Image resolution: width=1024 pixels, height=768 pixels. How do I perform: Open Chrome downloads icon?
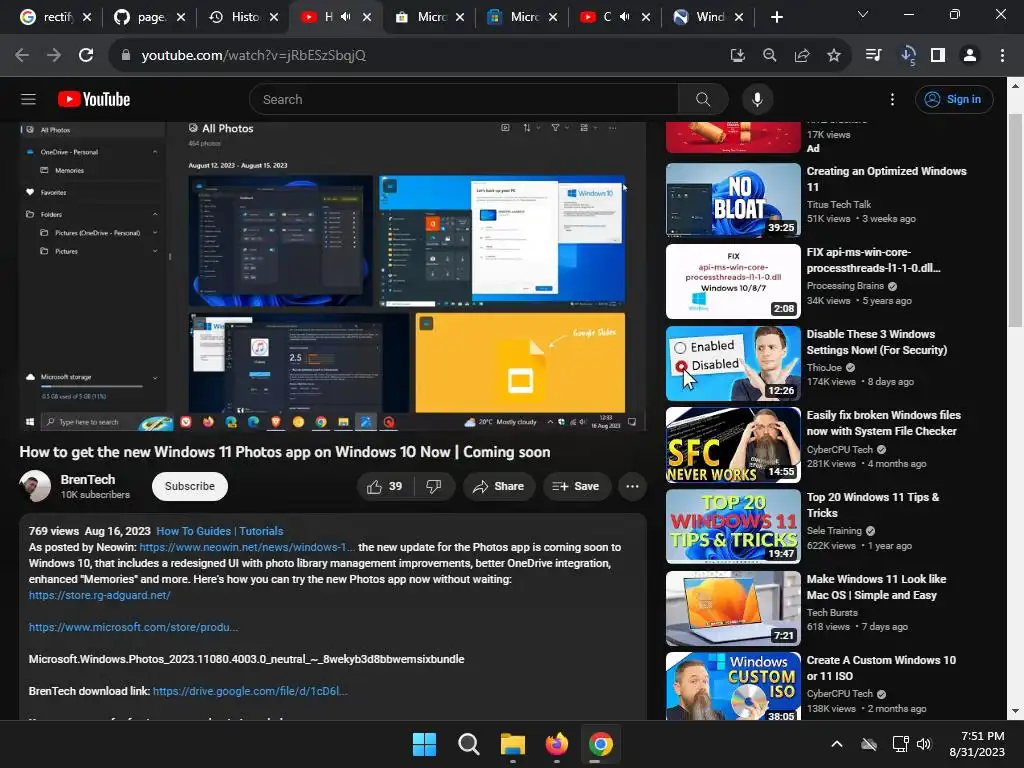pos(907,56)
